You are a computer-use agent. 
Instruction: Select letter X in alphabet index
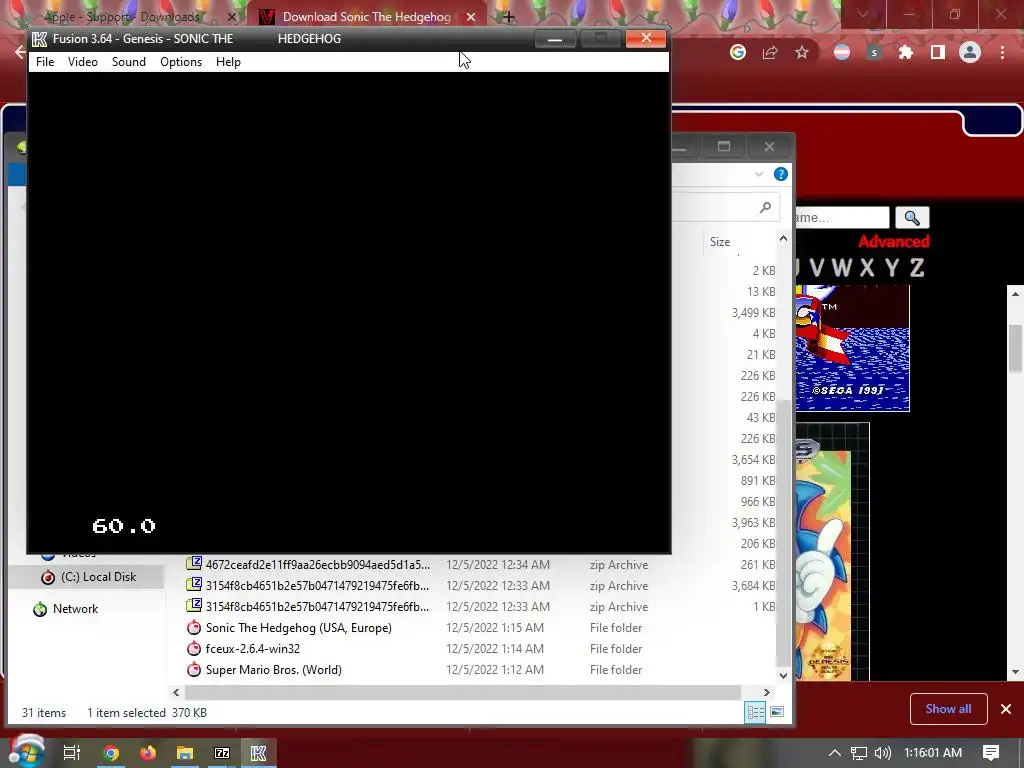(x=867, y=268)
